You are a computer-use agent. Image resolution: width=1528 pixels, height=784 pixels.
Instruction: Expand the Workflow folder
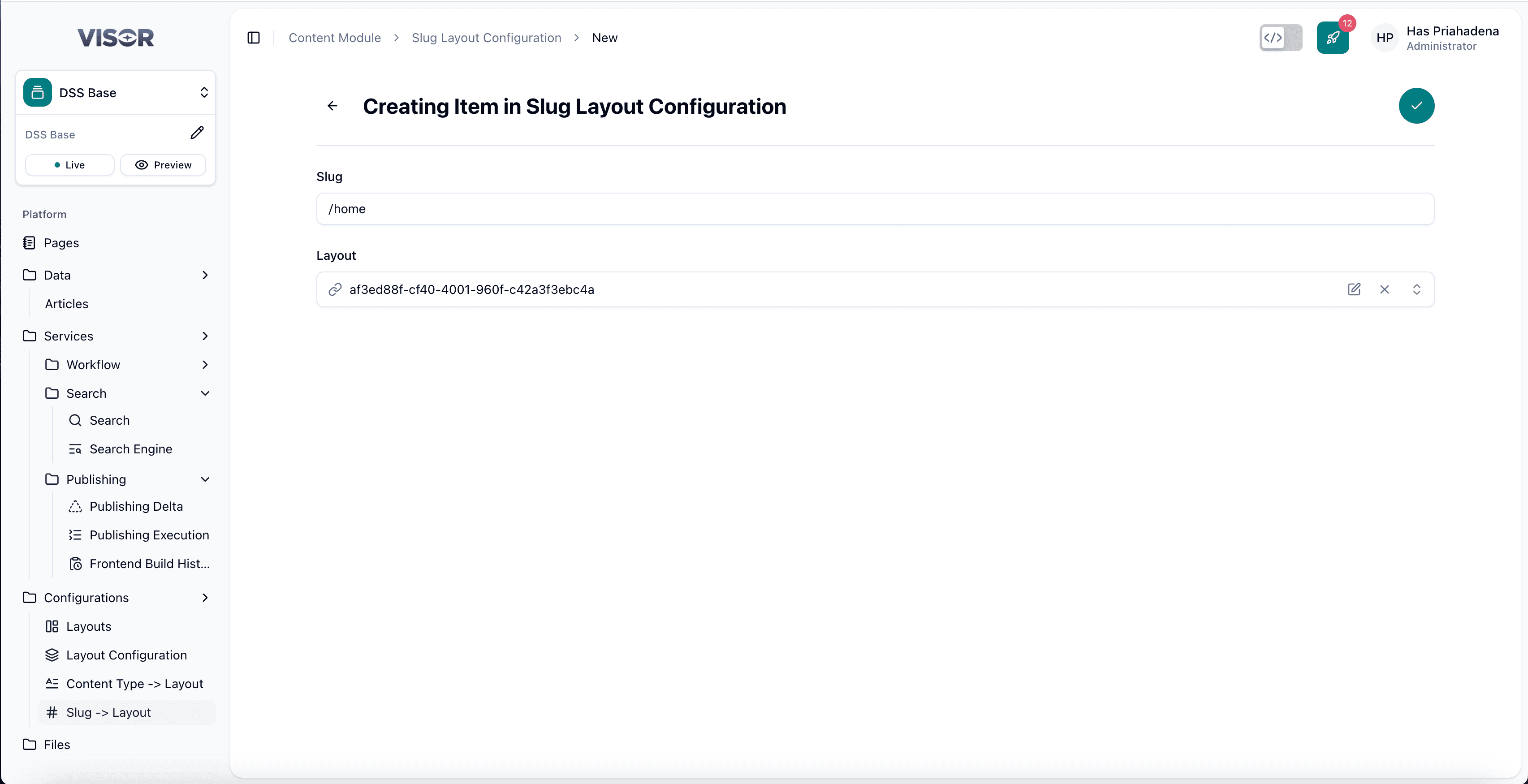(x=205, y=364)
